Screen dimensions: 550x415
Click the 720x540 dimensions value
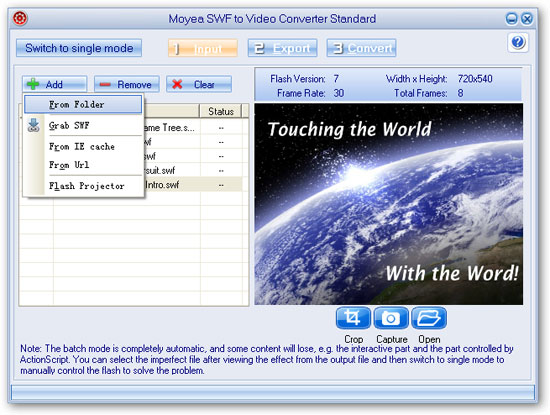[475, 79]
